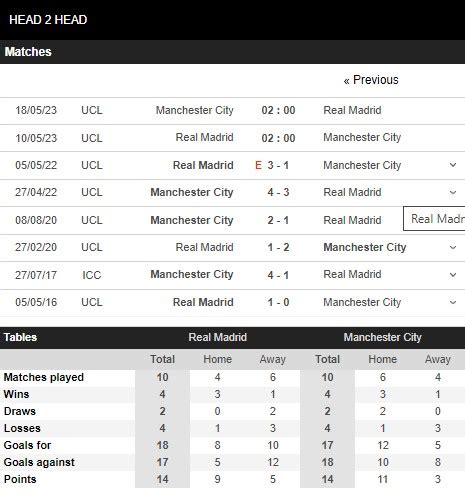Expand the 27/02/20 match details chevron
The image size is (465, 503).
pyautogui.click(x=453, y=247)
